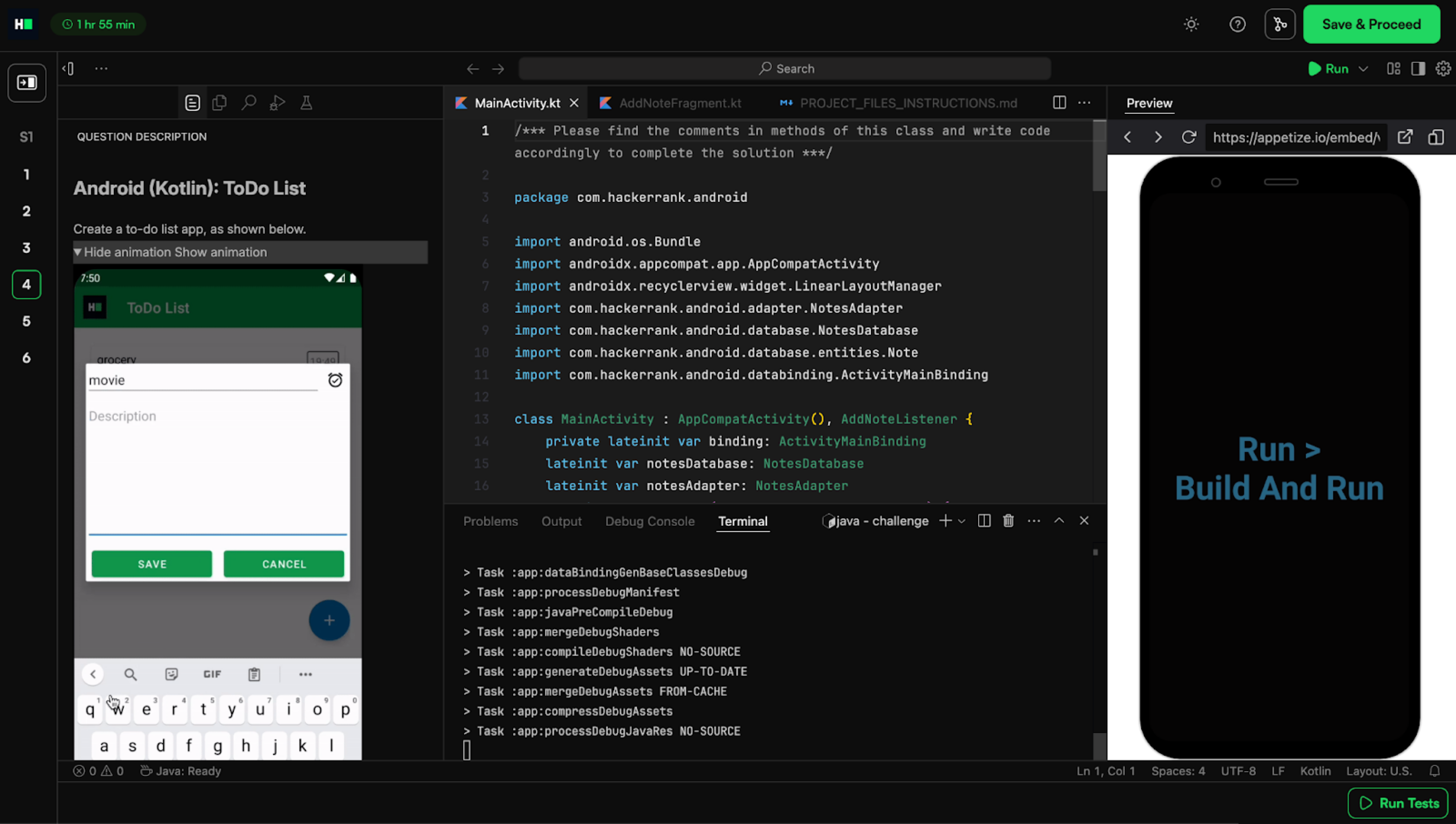1456x824 pixels.
Task: Click the Search field at the top
Action: pyautogui.click(x=785, y=69)
